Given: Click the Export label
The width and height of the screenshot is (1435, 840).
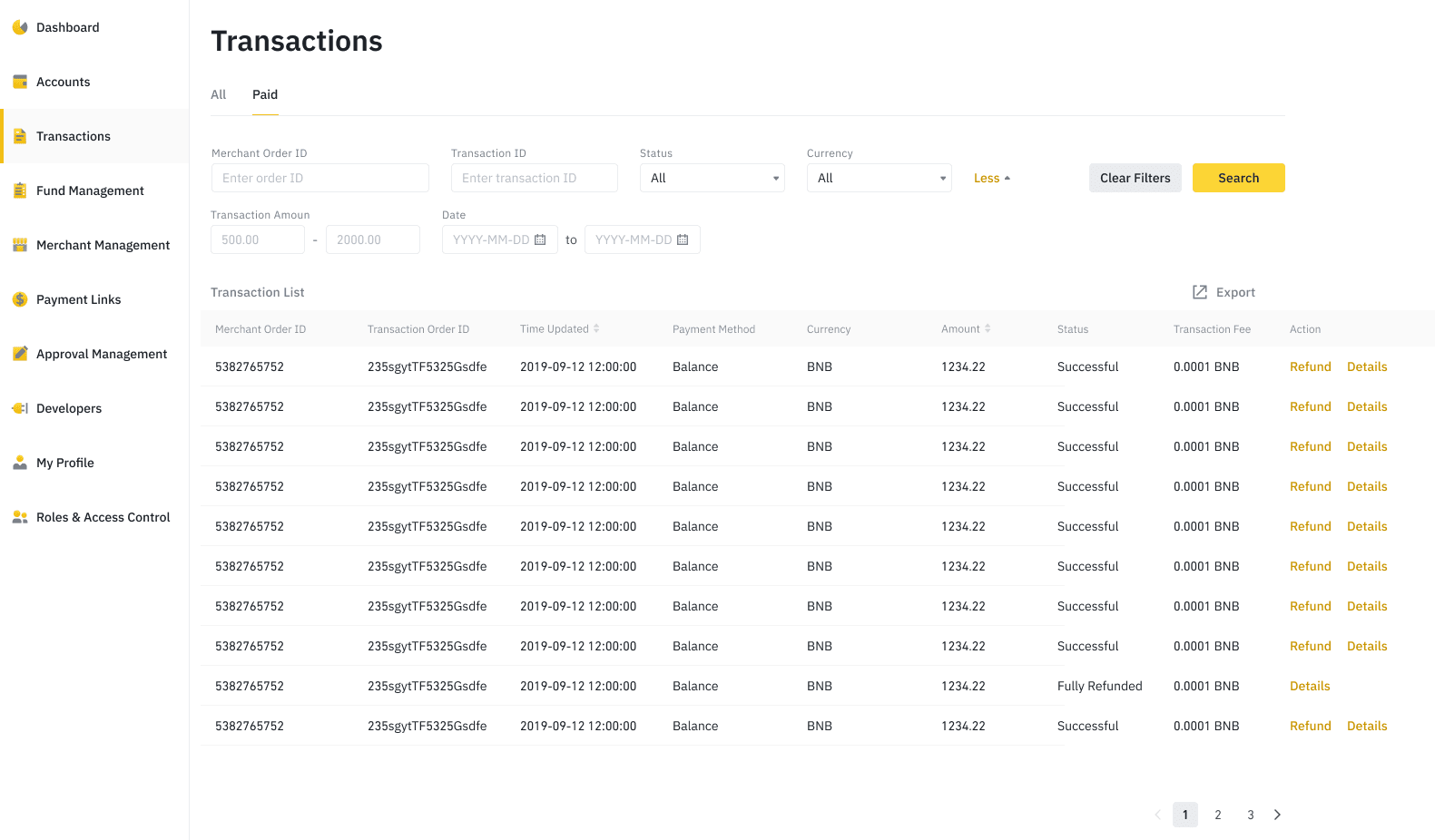Looking at the screenshot, I should pos(1235,292).
